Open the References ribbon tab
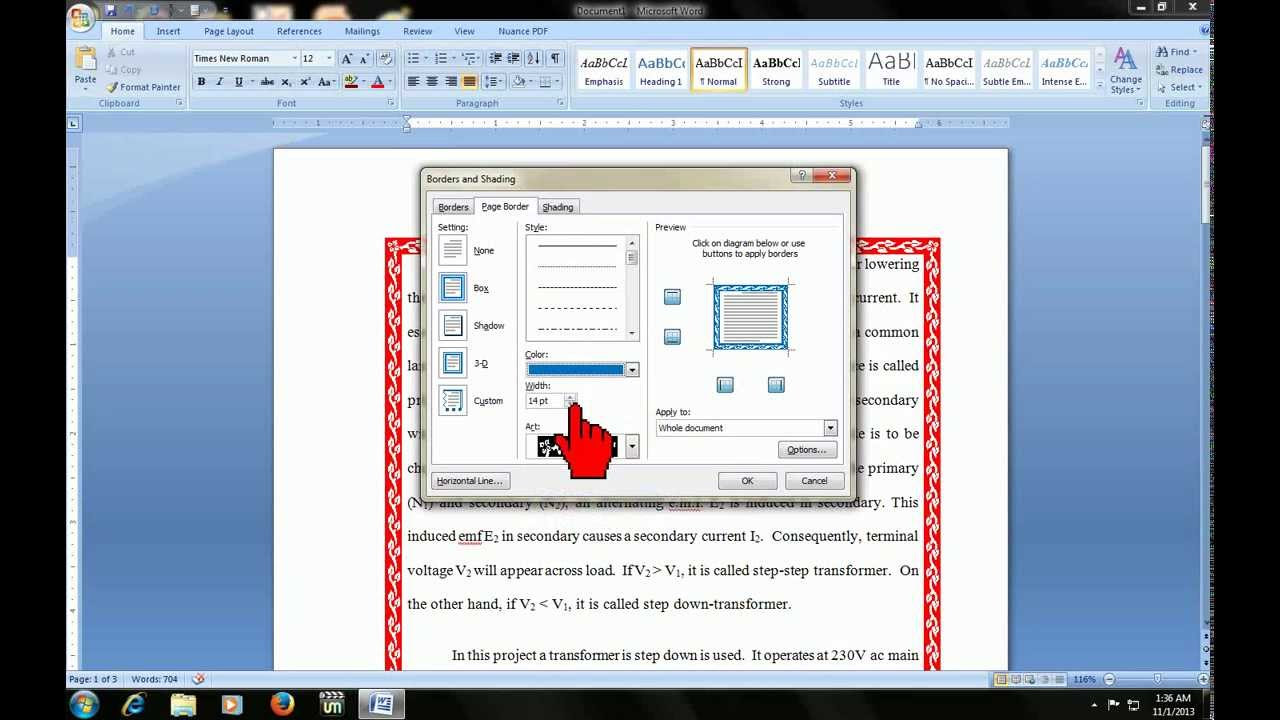 (x=299, y=31)
